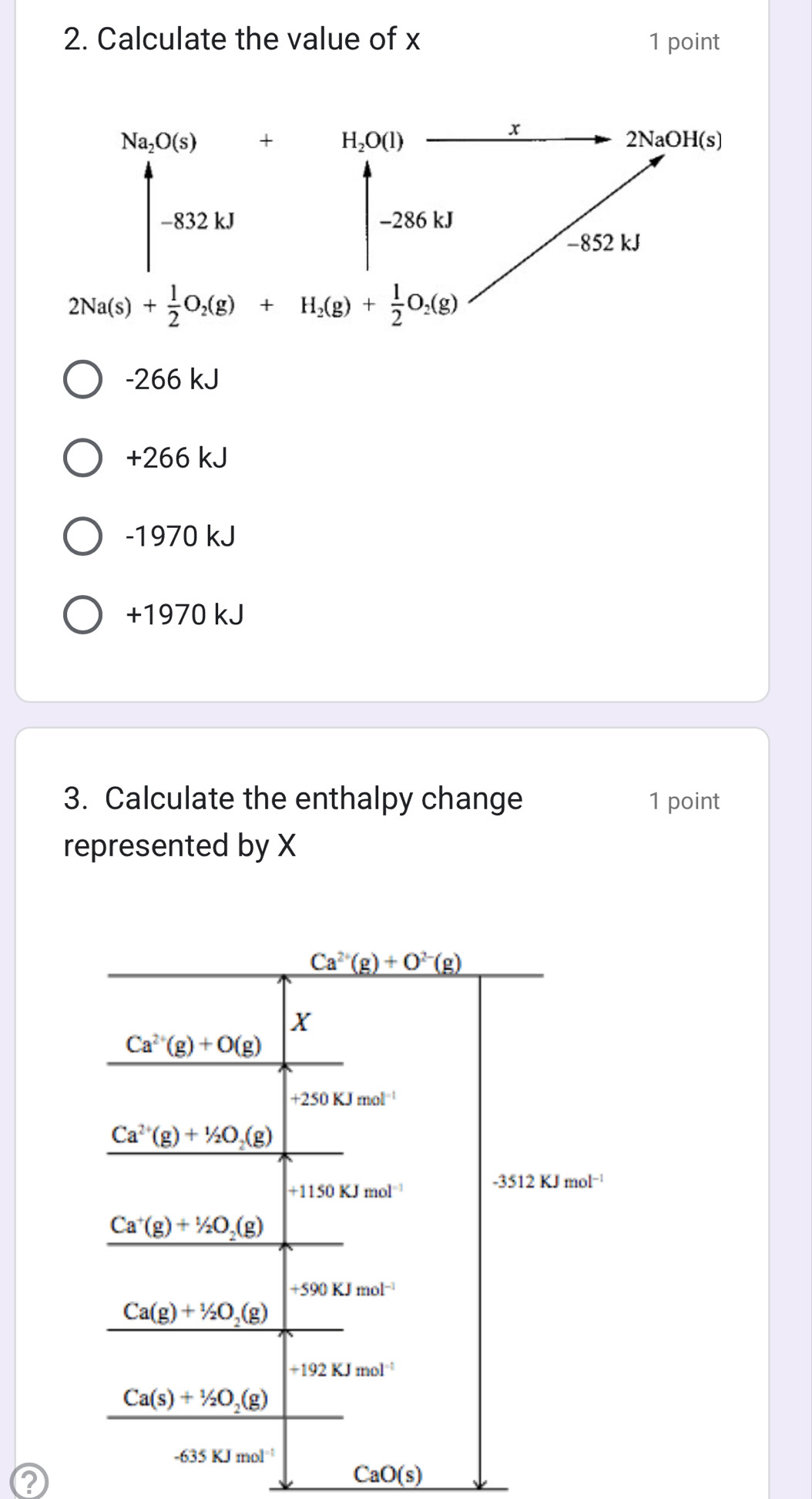Select the -266 kJ radio button
This screenshot has width=812, height=1499.
pos(82,380)
